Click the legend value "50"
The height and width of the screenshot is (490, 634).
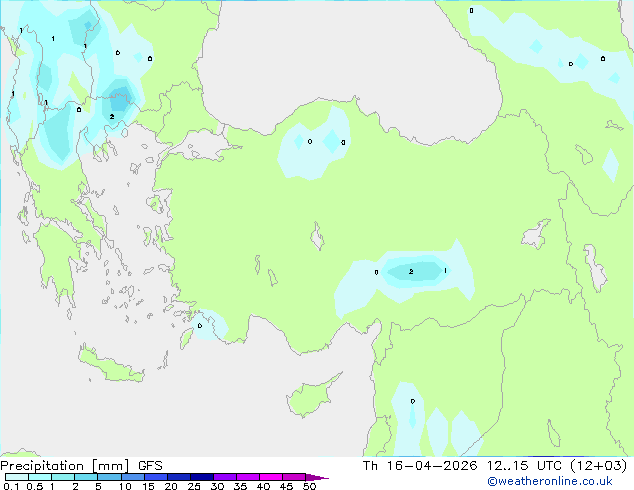pos(309,486)
